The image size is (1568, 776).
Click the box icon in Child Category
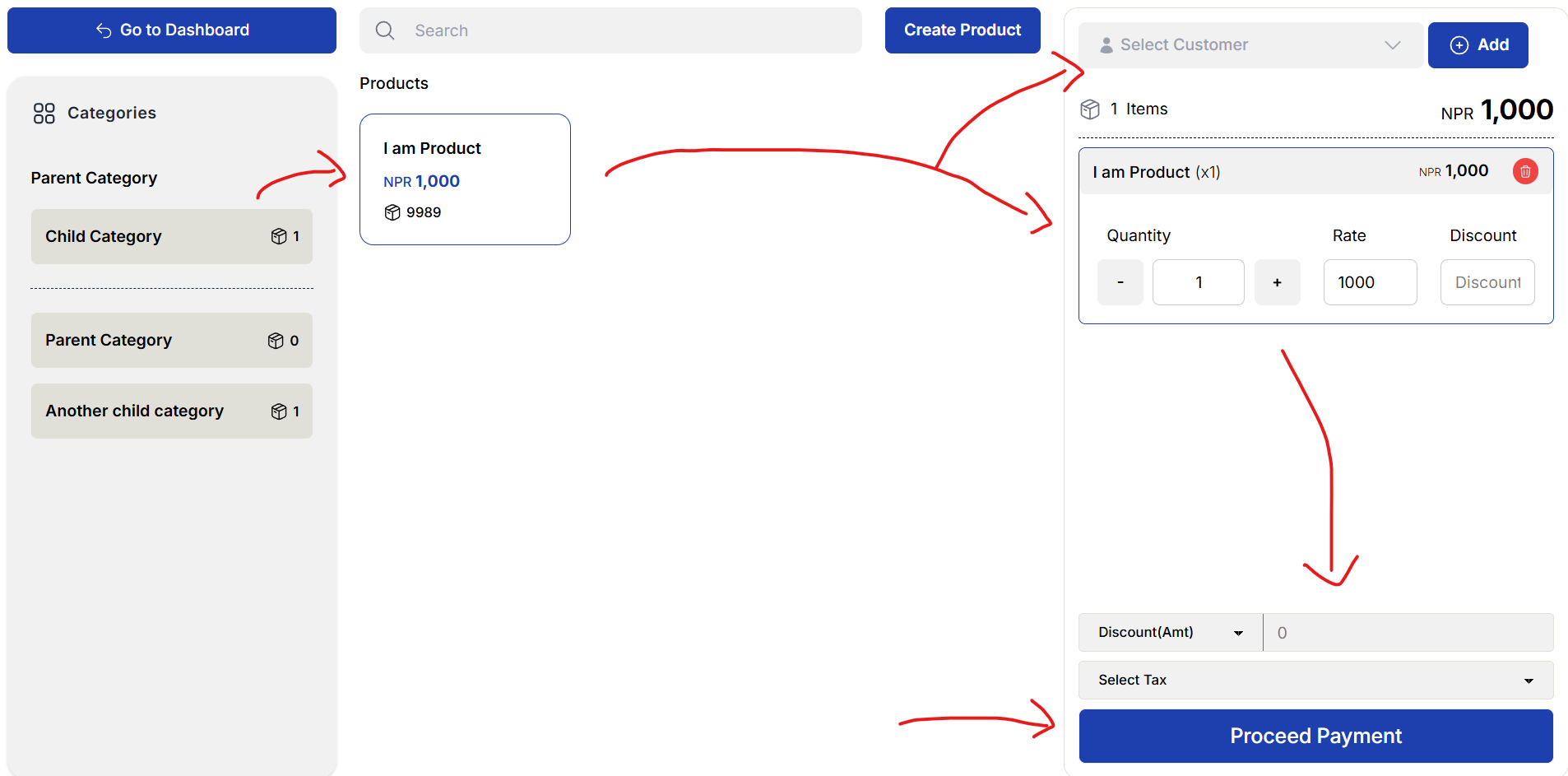(x=279, y=237)
